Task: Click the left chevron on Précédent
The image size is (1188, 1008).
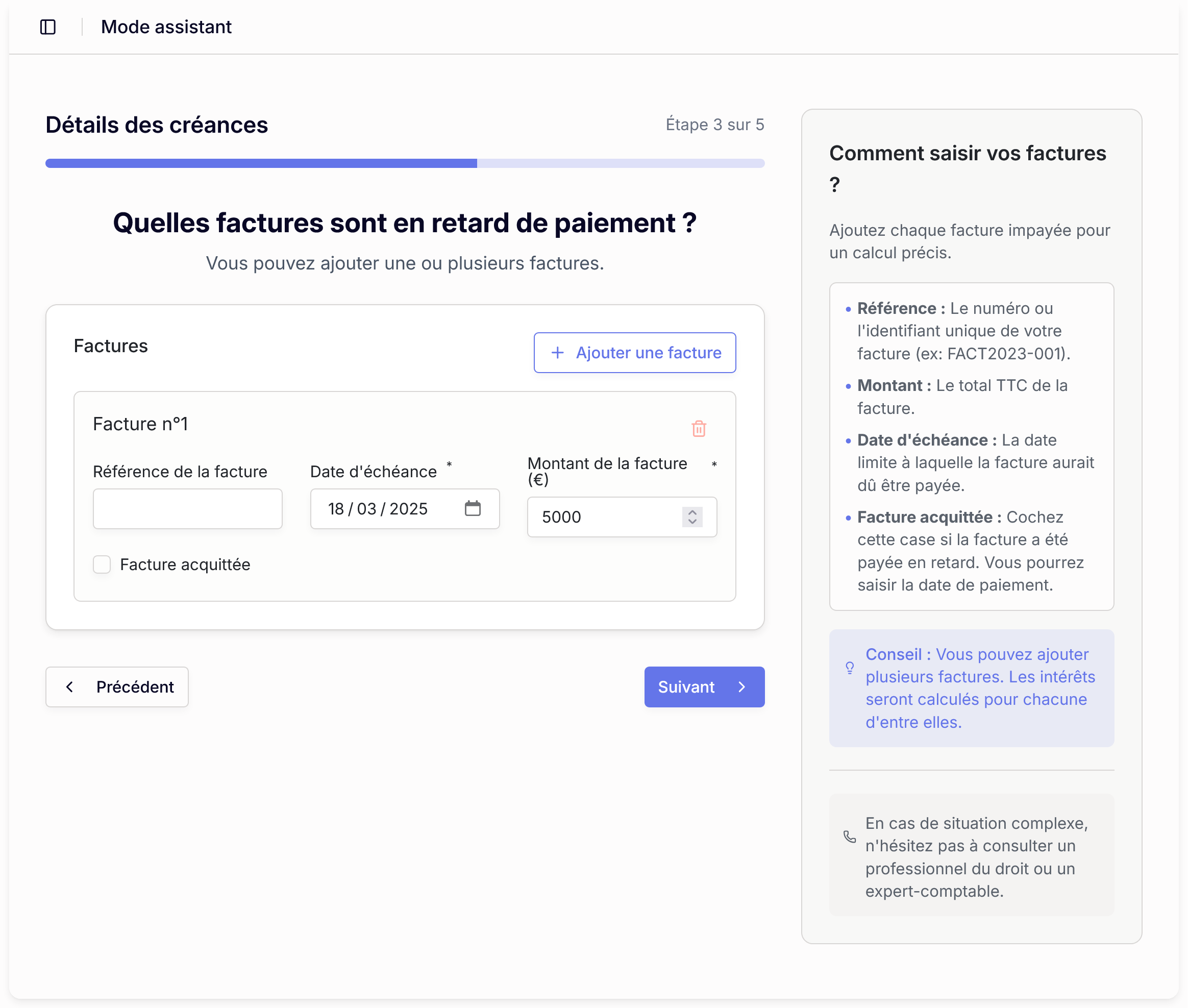Action: pos(70,687)
